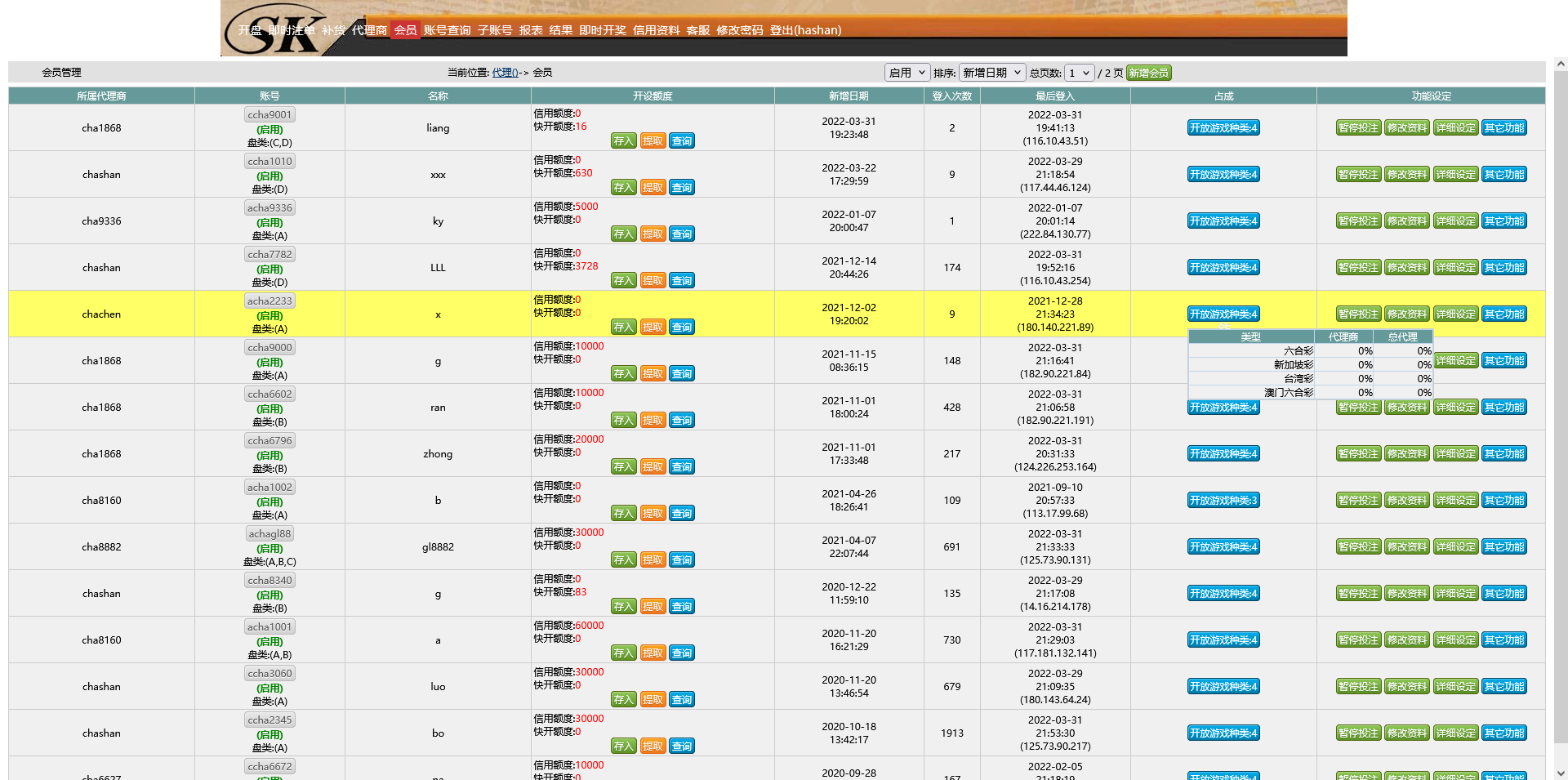The height and width of the screenshot is (780, 1568).
Task: Select the highlighted 会员 menu tab
Action: [405, 30]
